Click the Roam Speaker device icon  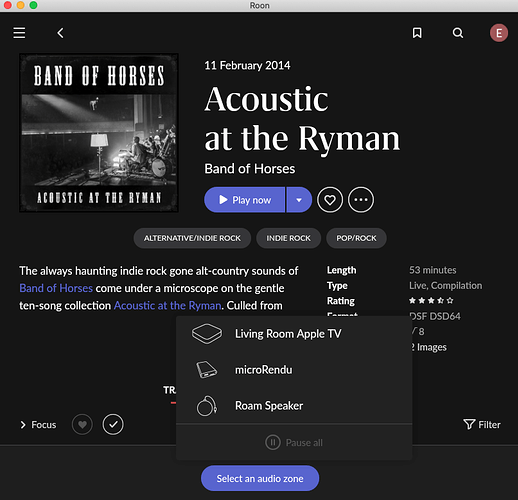(x=207, y=406)
